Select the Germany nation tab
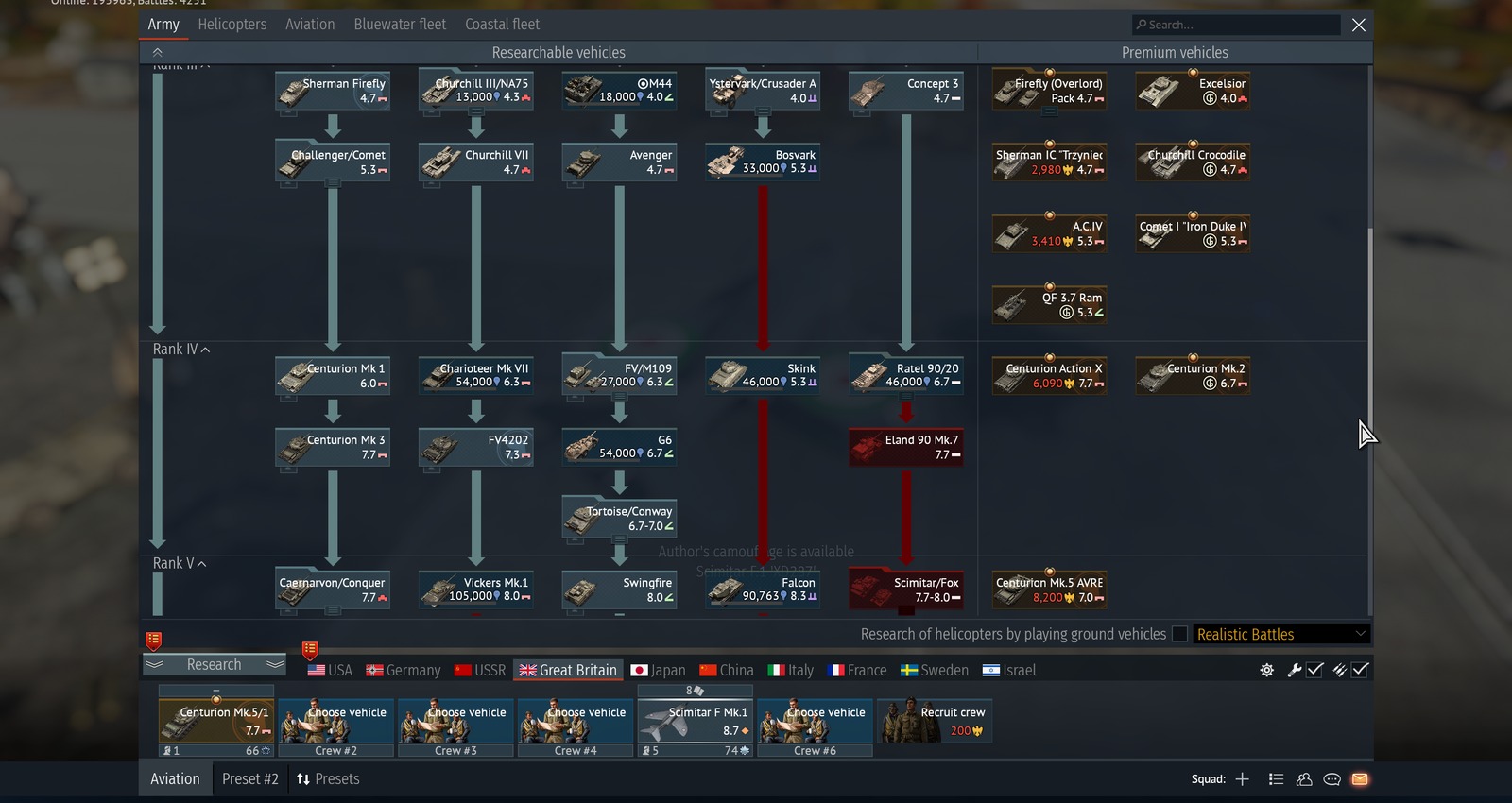This screenshot has width=1512, height=803. coord(404,671)
